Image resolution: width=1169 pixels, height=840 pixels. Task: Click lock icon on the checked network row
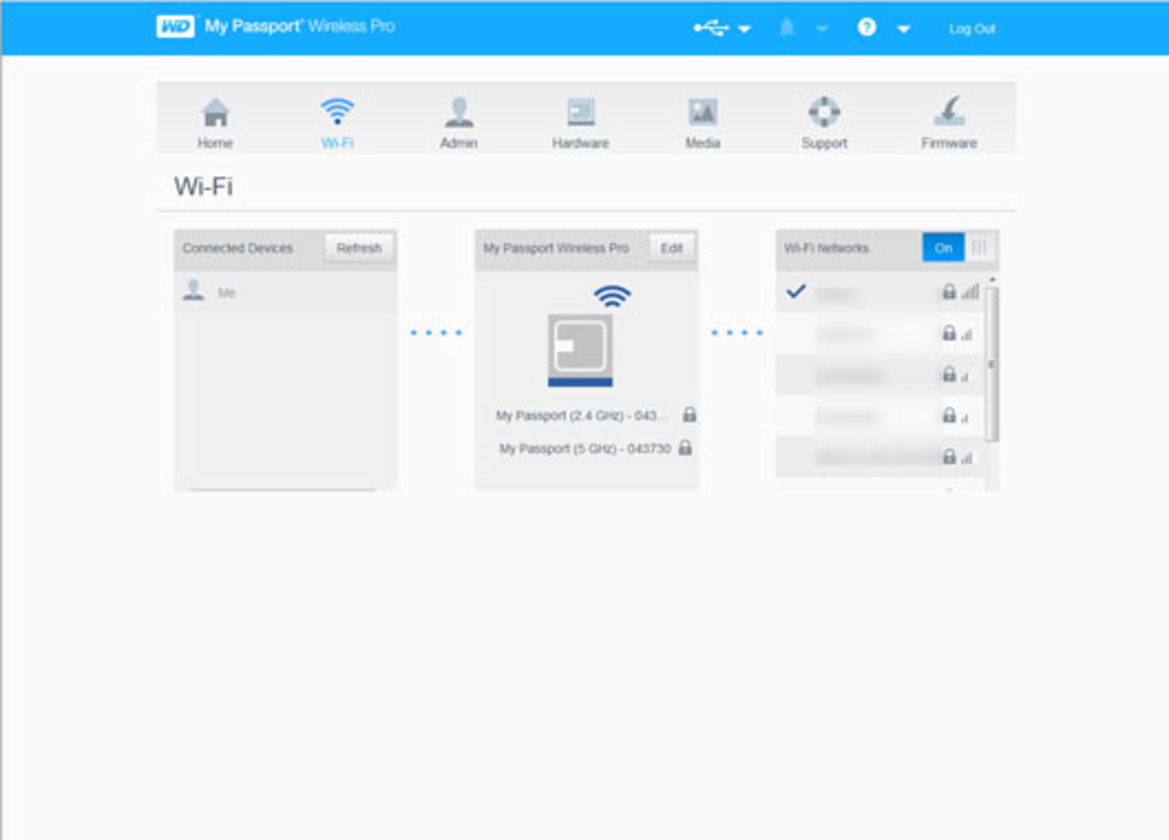(x=948, y=291)
